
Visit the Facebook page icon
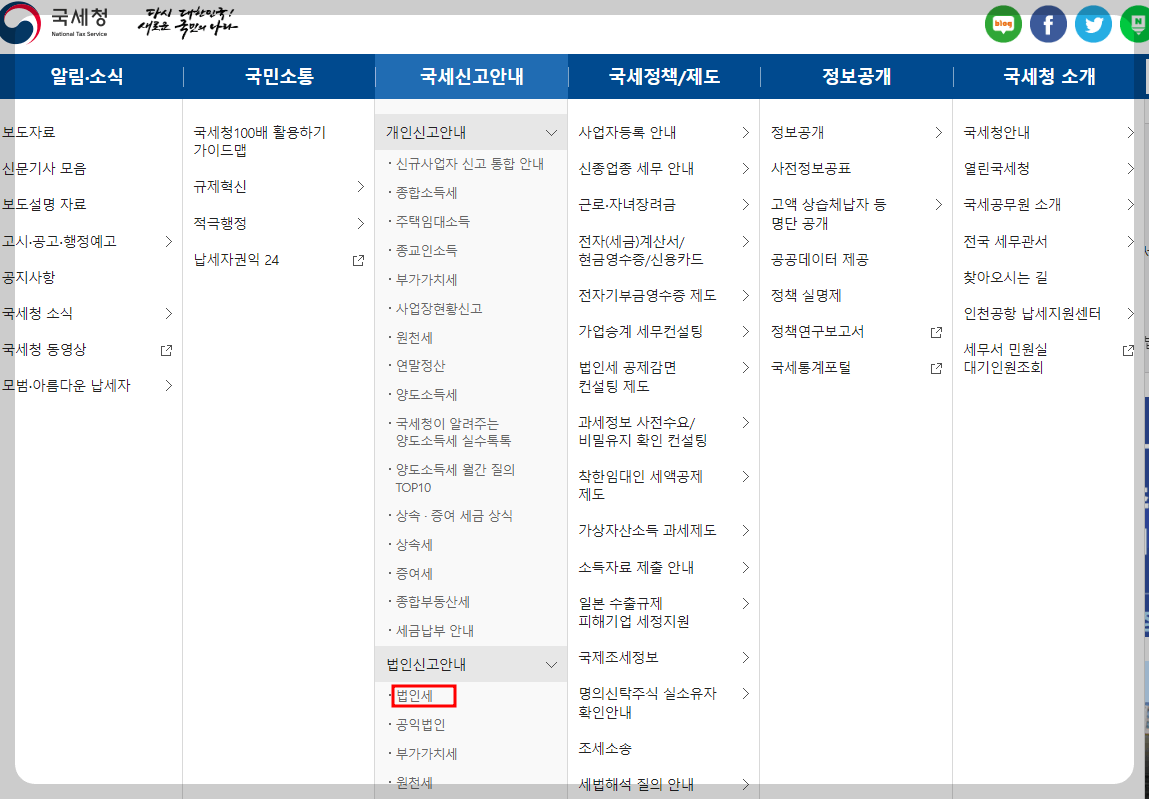coord(1048,23)
